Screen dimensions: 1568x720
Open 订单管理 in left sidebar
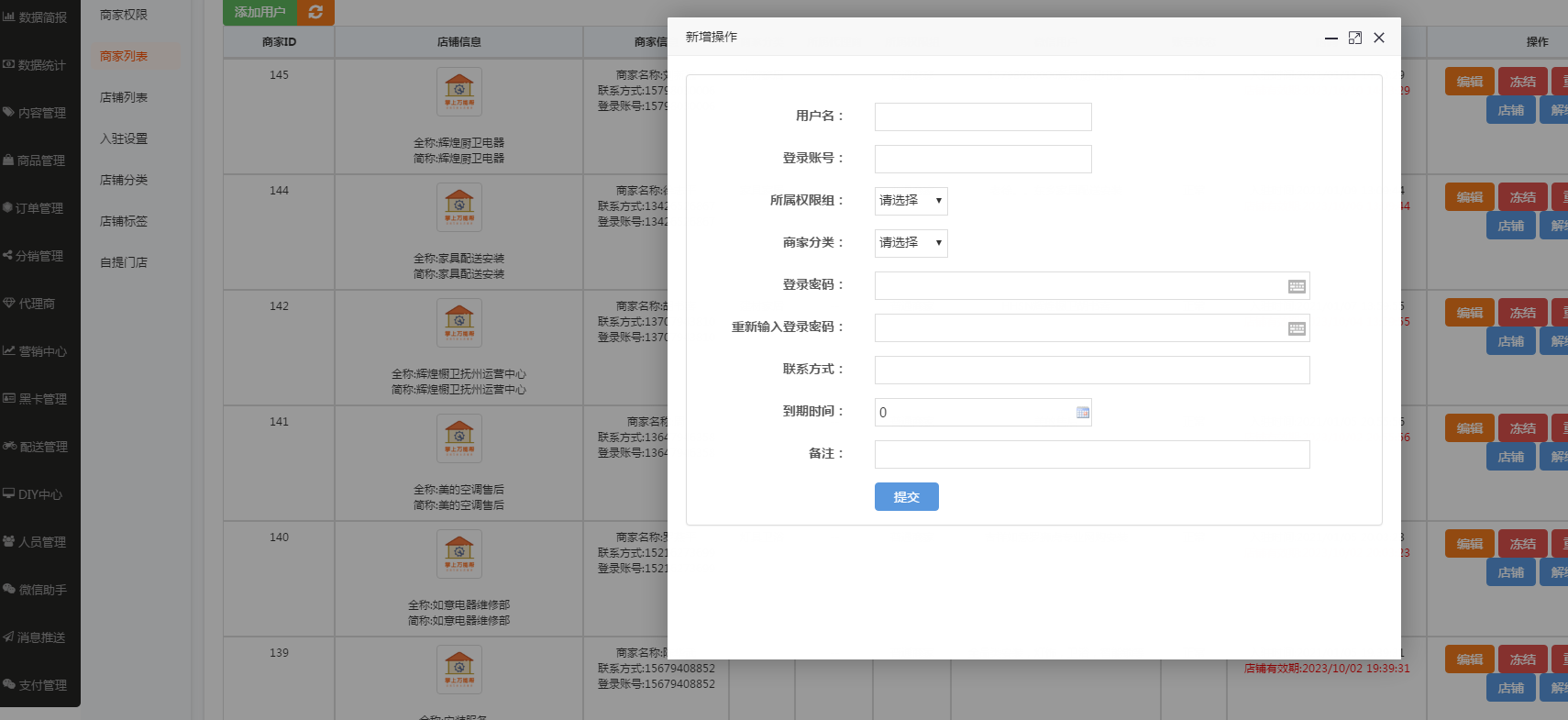pyautogui.click(x=35, y=208)
